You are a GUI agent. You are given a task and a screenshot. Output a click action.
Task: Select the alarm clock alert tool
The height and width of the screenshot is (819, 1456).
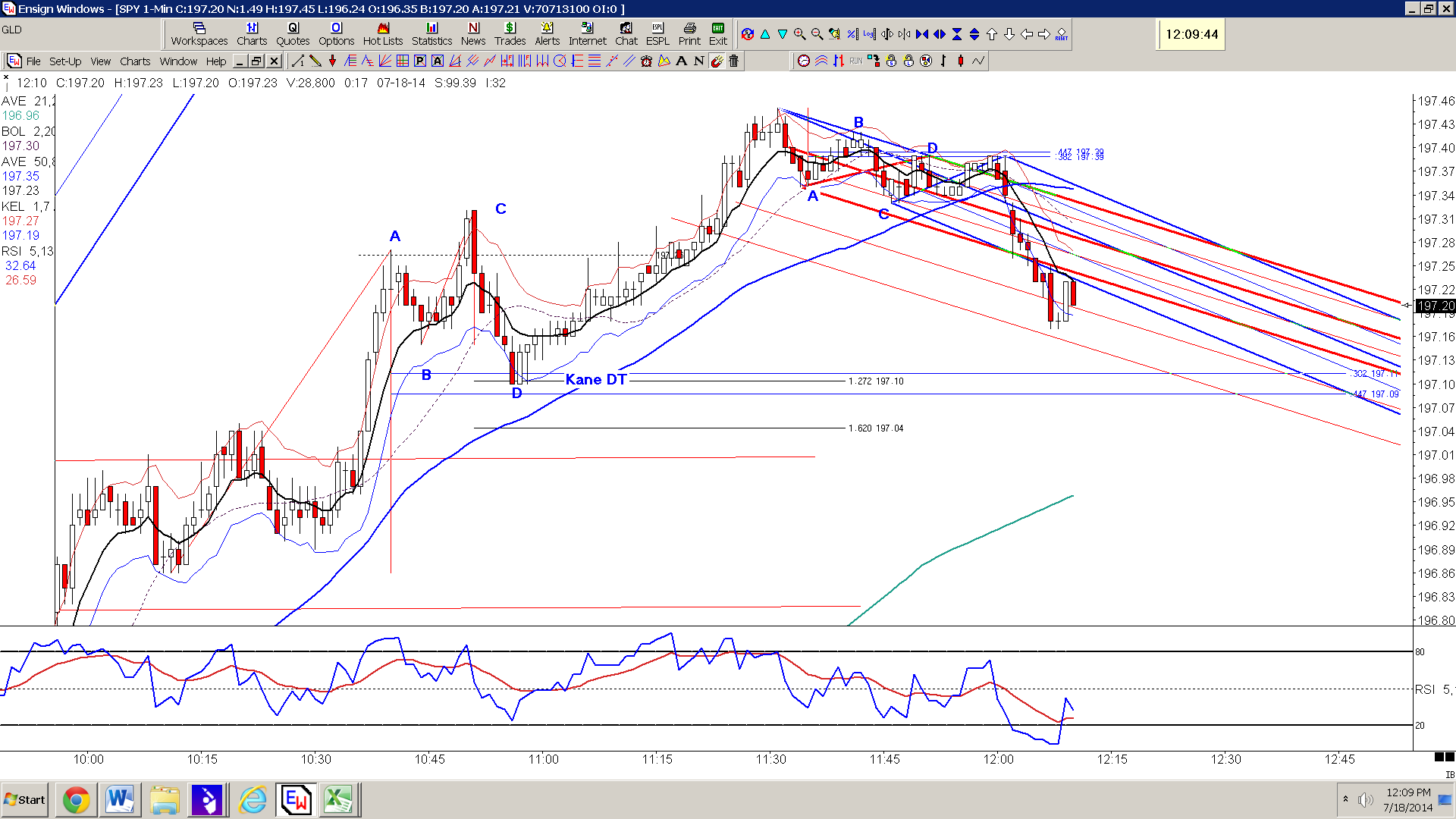click(646, 61)
